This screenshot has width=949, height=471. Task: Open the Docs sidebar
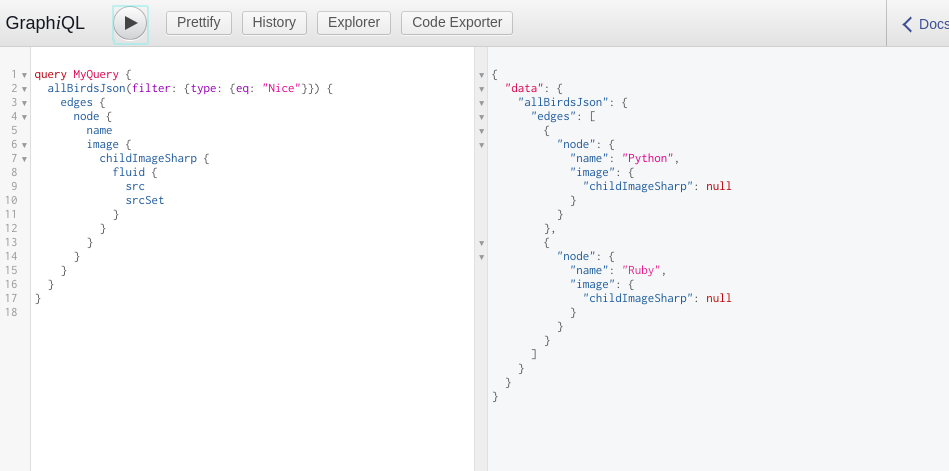tap(925, 24)
